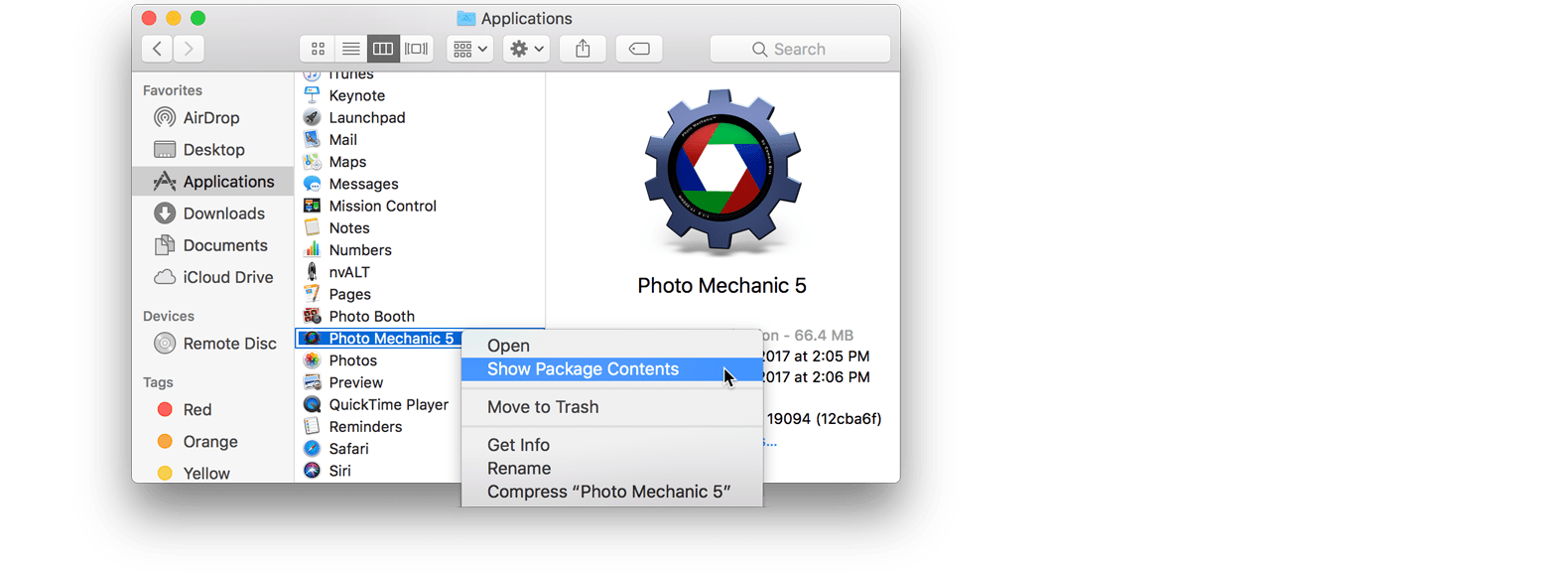Open Documents from the sidebar

(212, 244)
